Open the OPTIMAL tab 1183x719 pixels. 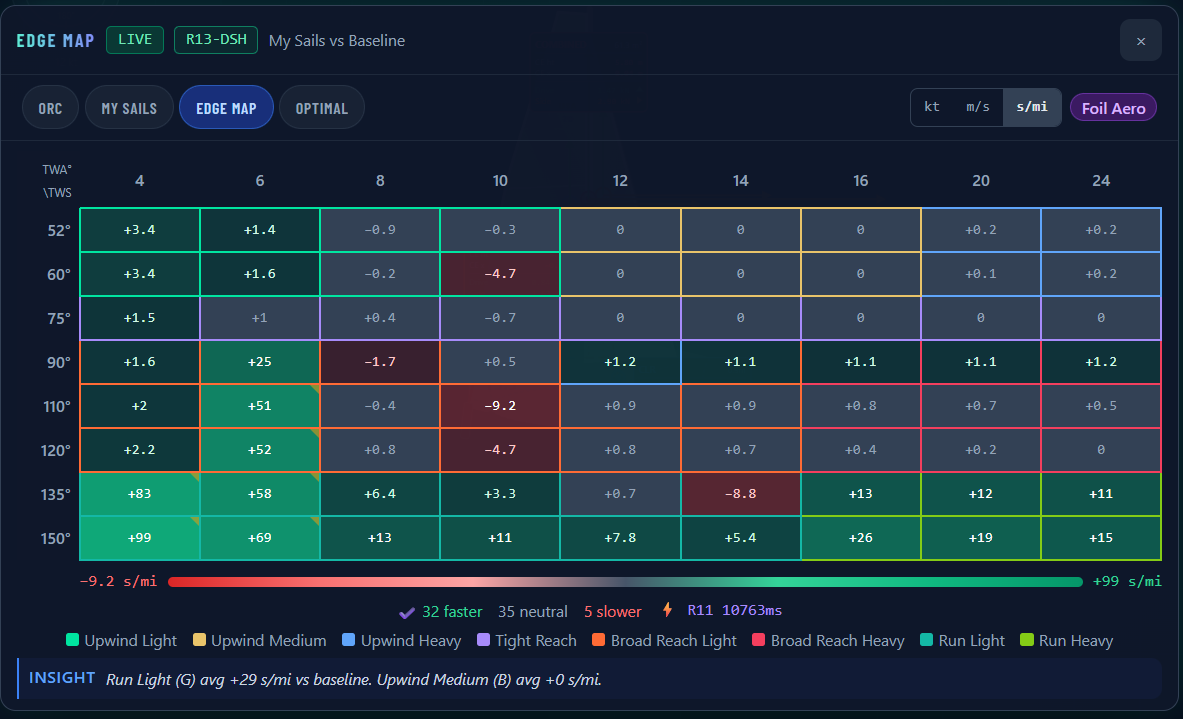[321, 108]
